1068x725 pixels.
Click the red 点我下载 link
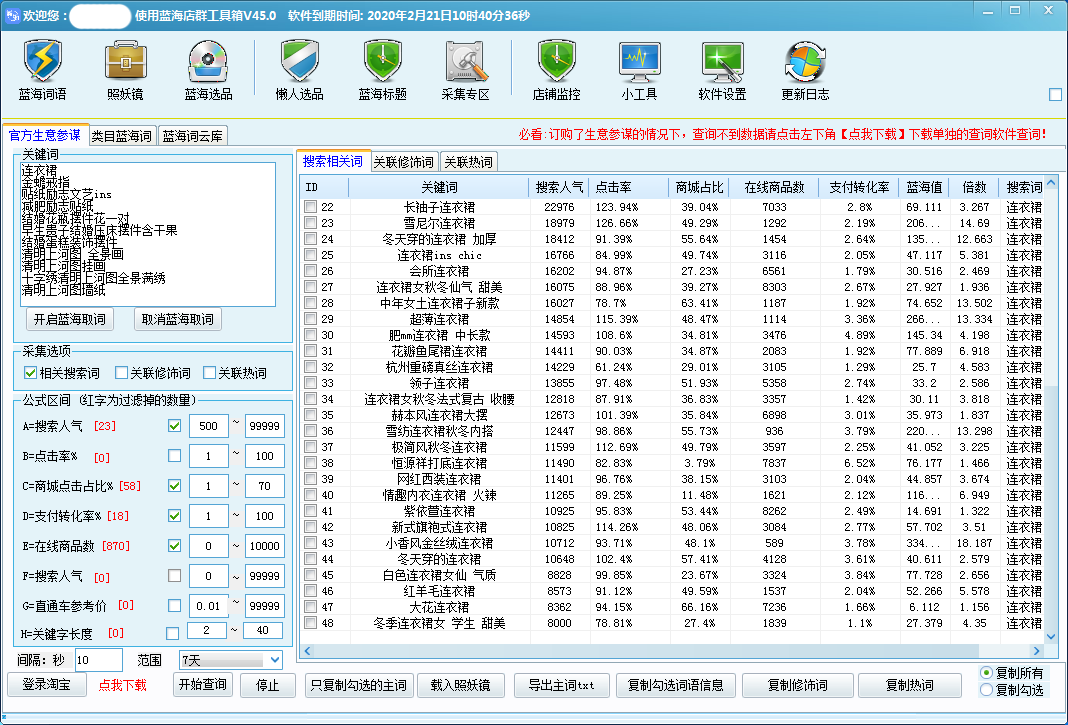(x=123, y=685)
